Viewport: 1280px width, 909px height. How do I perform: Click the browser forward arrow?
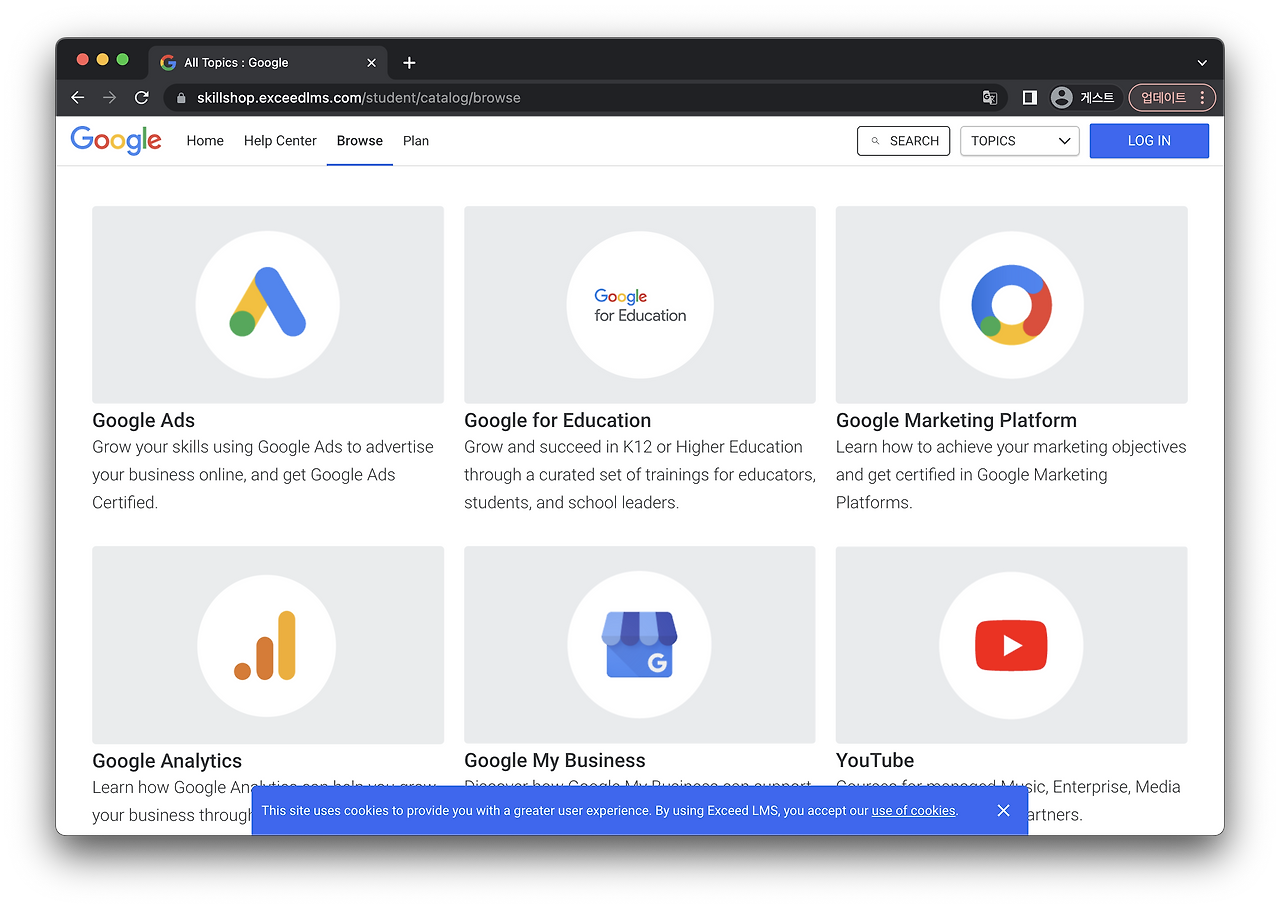(109, 97)
